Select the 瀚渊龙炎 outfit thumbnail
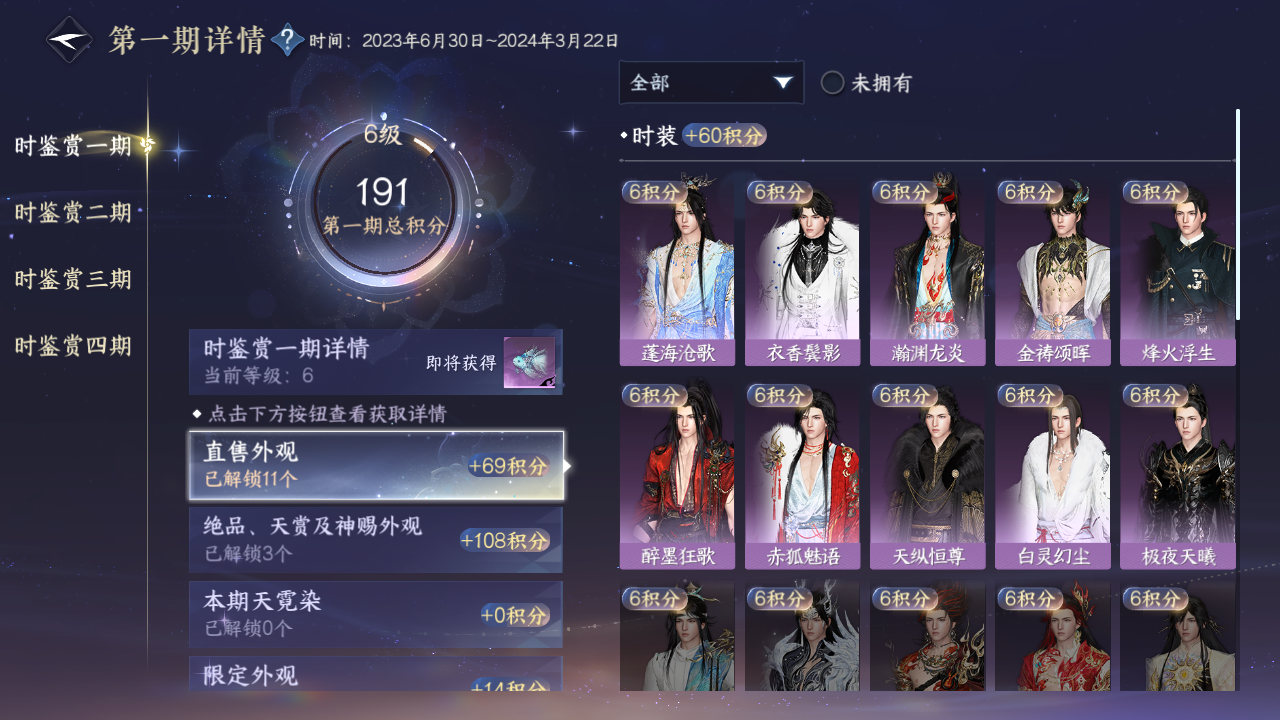This screenshot has width=1280, height=720. 927,273
